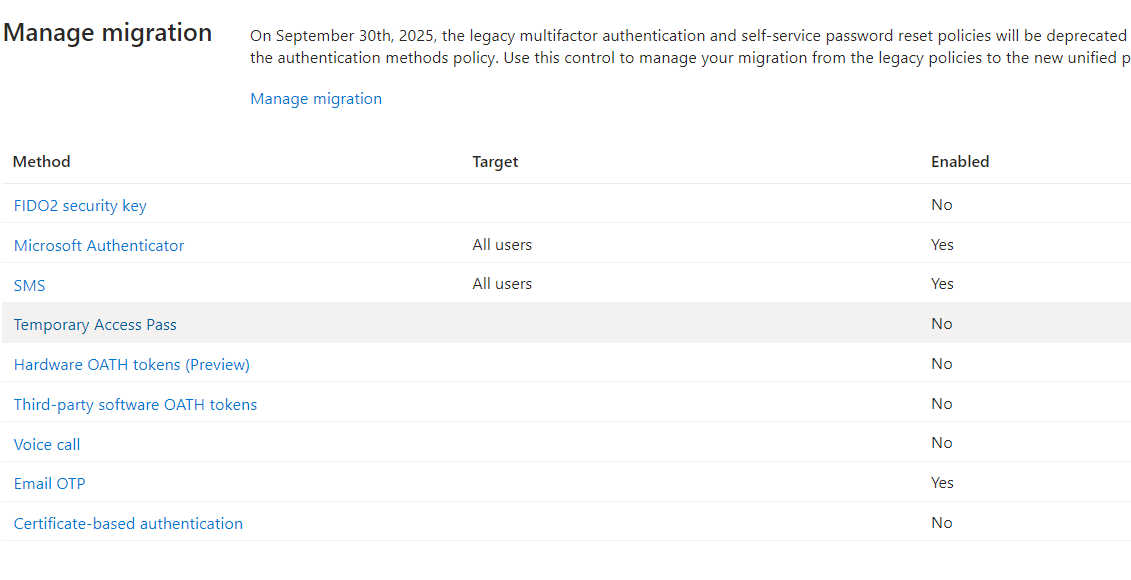Image resolution: width=1131 pixels, height=580 pixels.
Task: Click All users in Microsoft Authenticator row
Action: (x=502, y=245)
